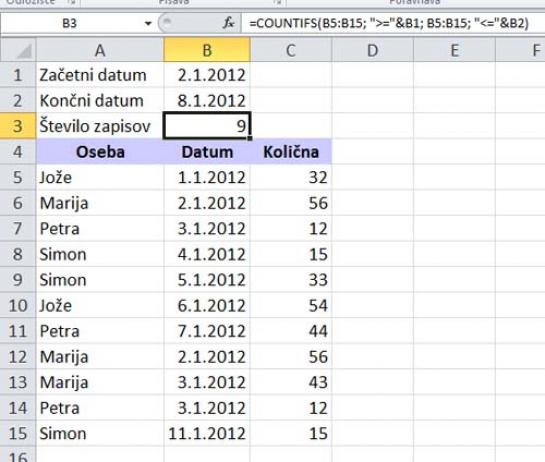Select row 15 header
Image resolution: width=545 pixels, height=462 pixels.
pos(18,433)
